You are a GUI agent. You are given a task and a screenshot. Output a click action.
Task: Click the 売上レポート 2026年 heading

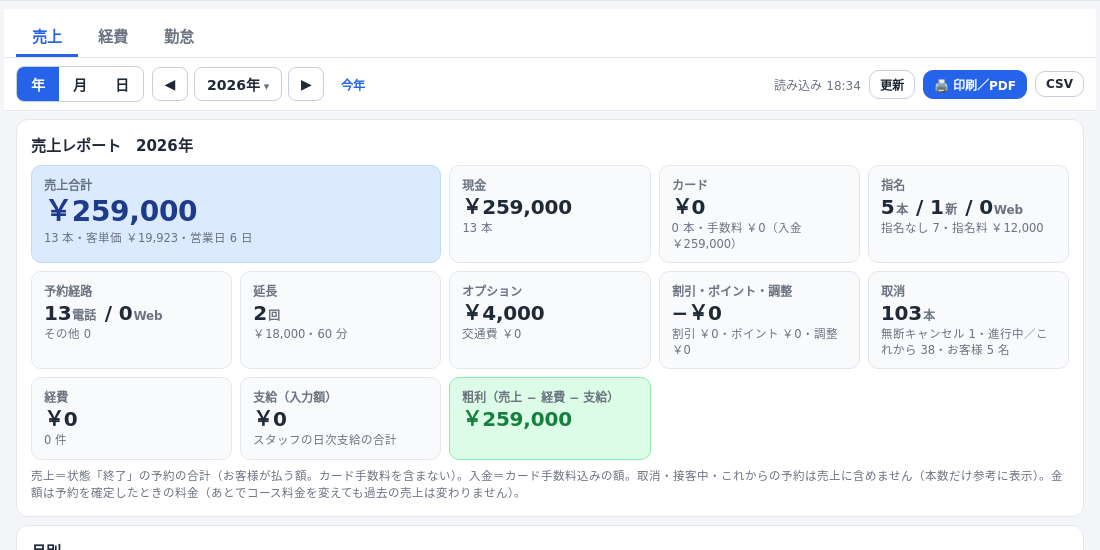(x=112, y=146)
